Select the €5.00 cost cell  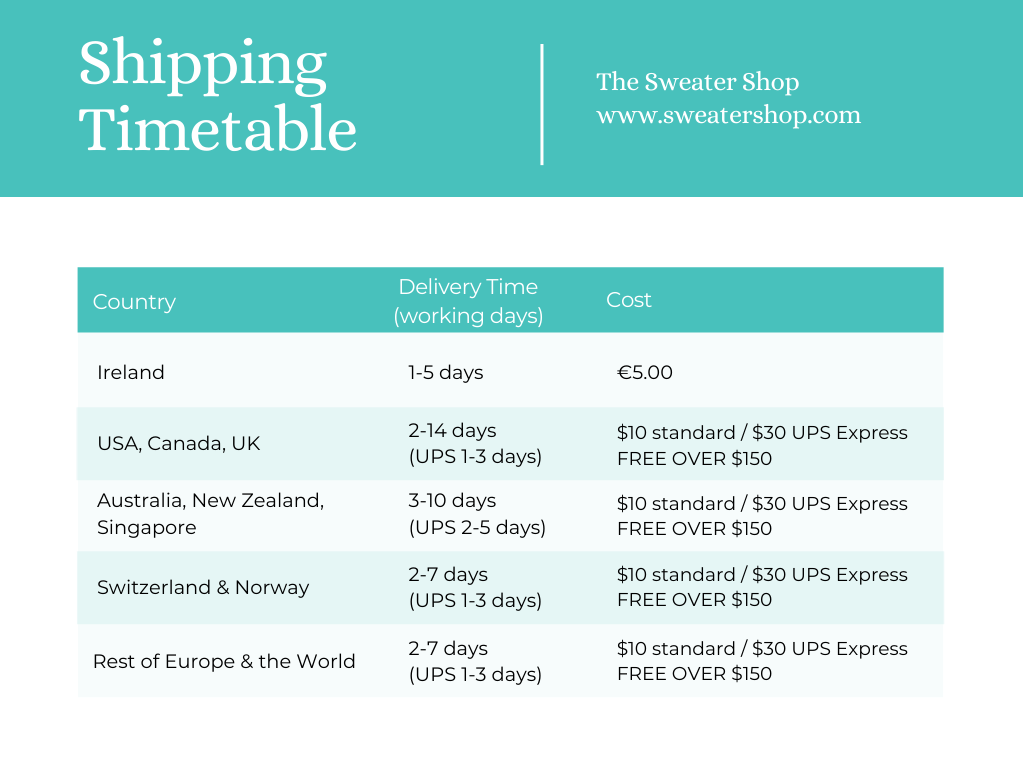pos(645,372)
